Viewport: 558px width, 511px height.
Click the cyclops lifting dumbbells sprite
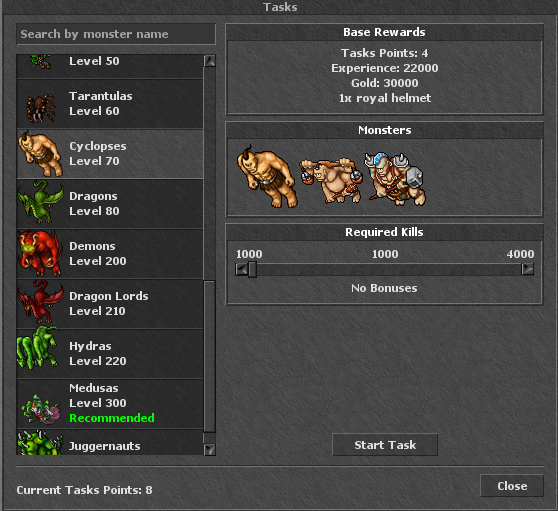(x=331, y=181)
